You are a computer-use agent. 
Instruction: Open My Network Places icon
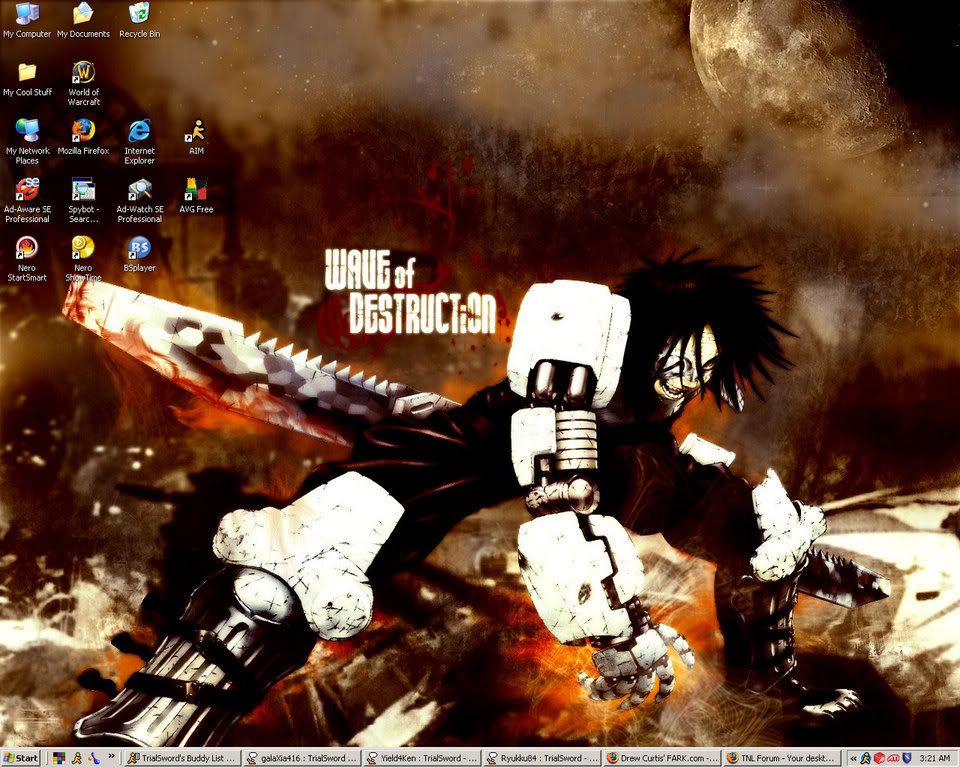tap(27, 141)
